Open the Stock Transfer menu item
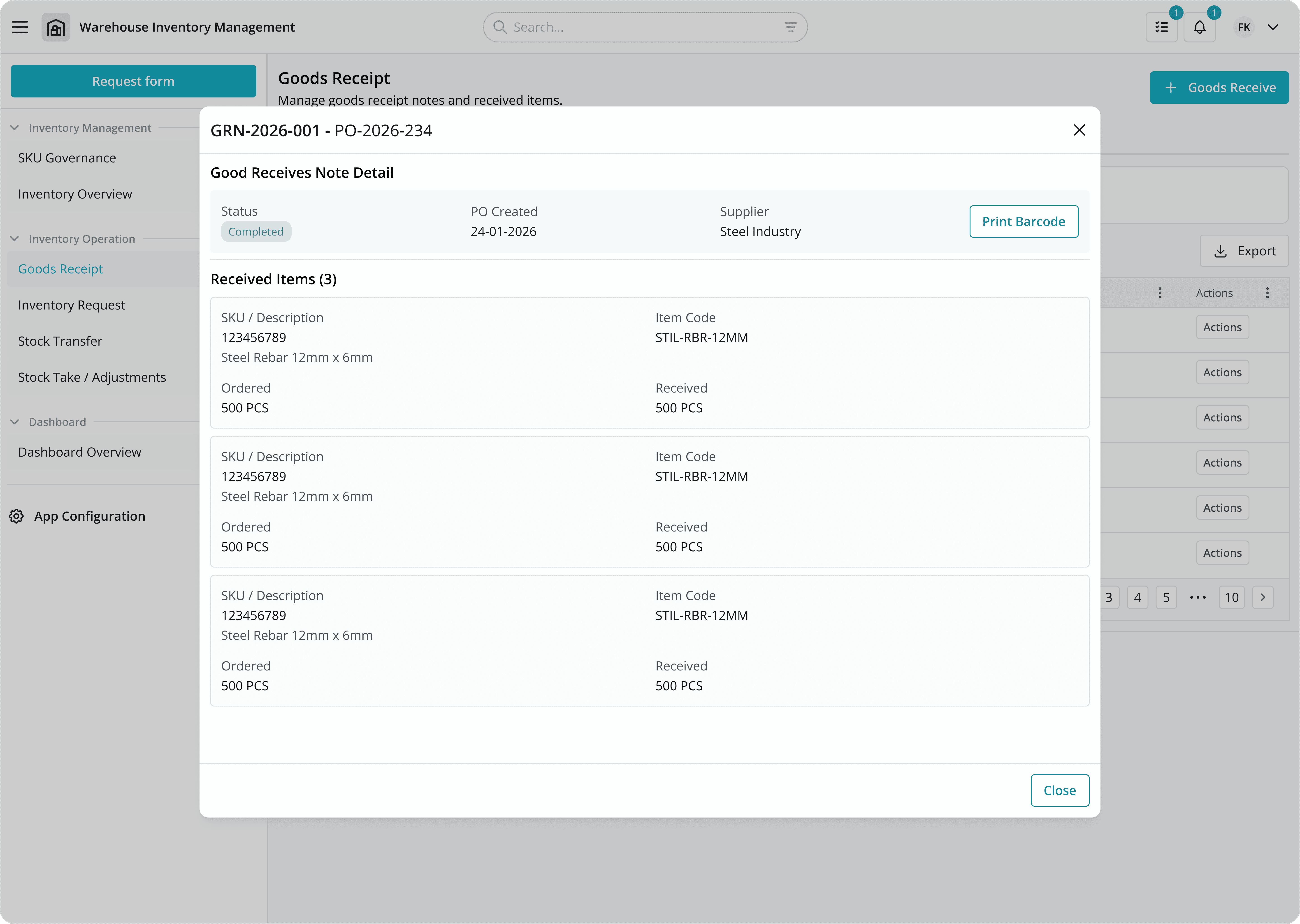 60,341
